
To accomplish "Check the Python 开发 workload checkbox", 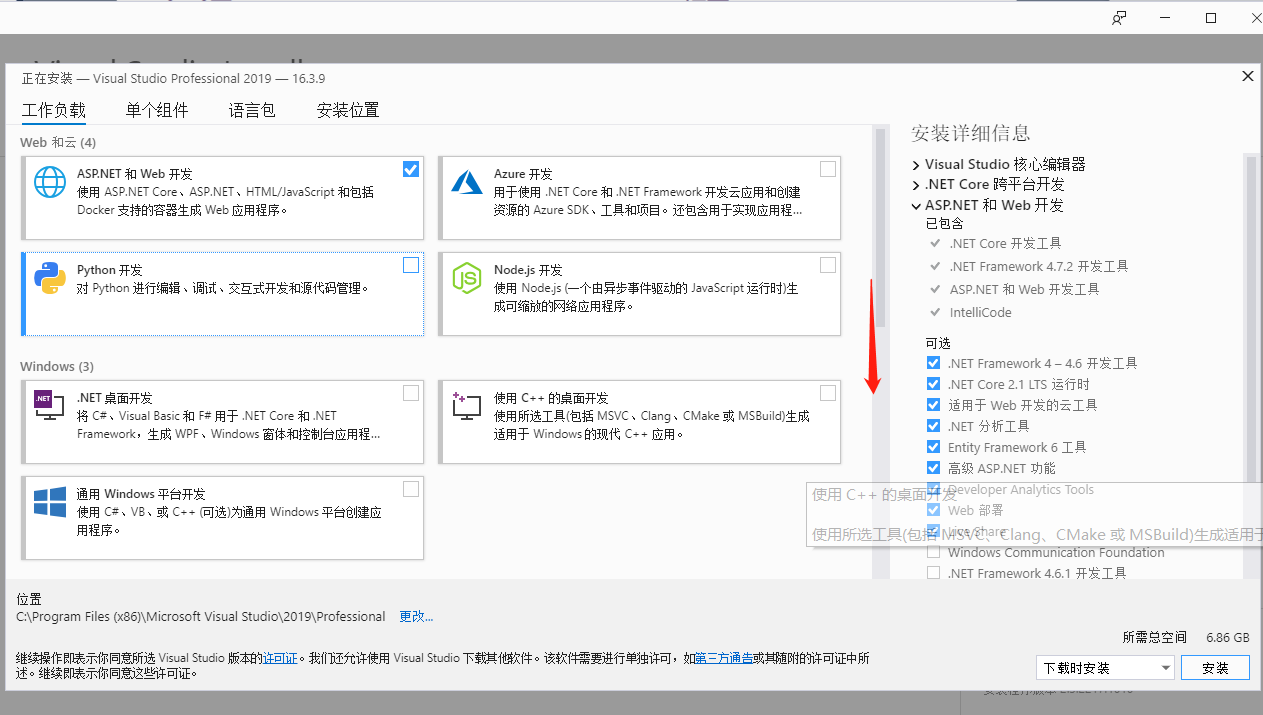I will point(411,265).
